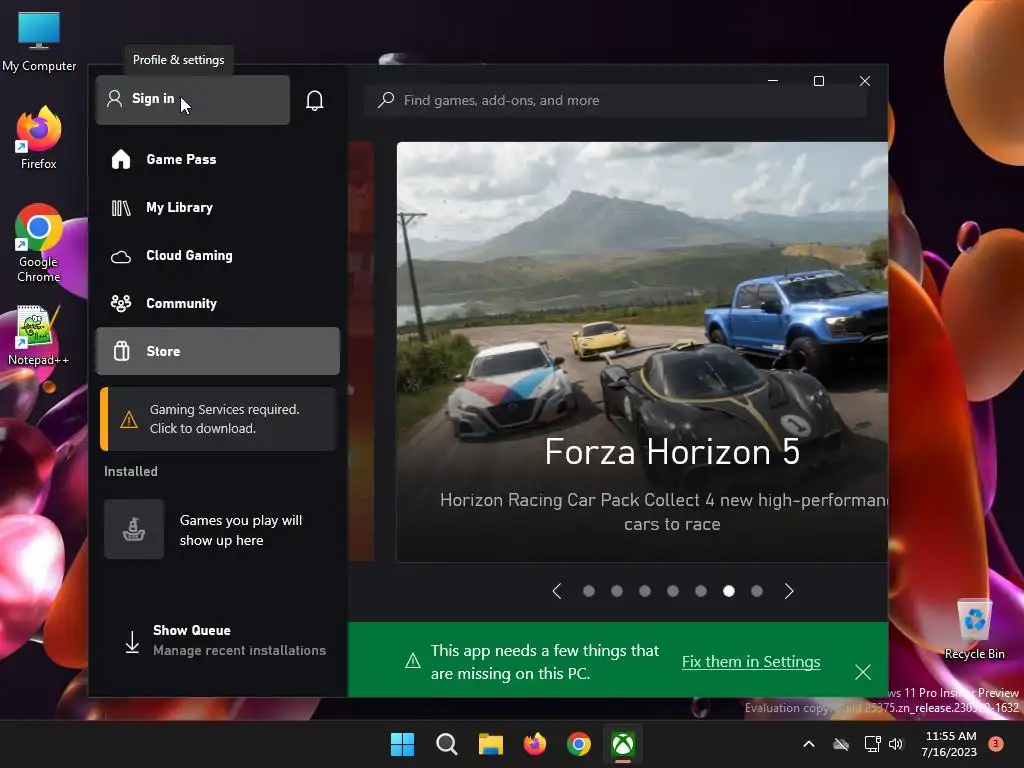
Task: Click the installed games placeholder tile
Action: tap(134, 529)
